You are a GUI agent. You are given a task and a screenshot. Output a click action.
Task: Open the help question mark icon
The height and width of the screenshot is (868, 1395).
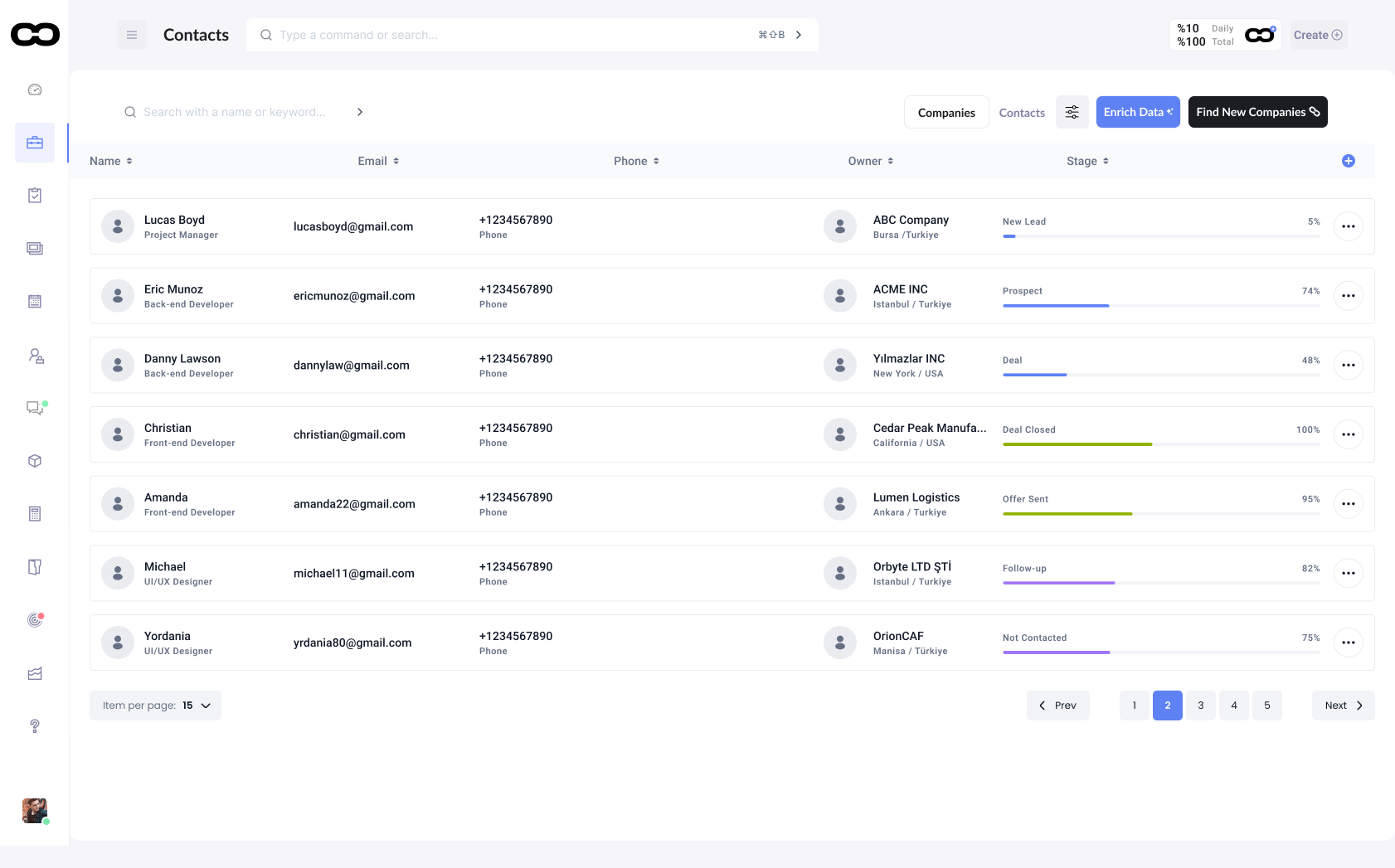click(35, 726)
